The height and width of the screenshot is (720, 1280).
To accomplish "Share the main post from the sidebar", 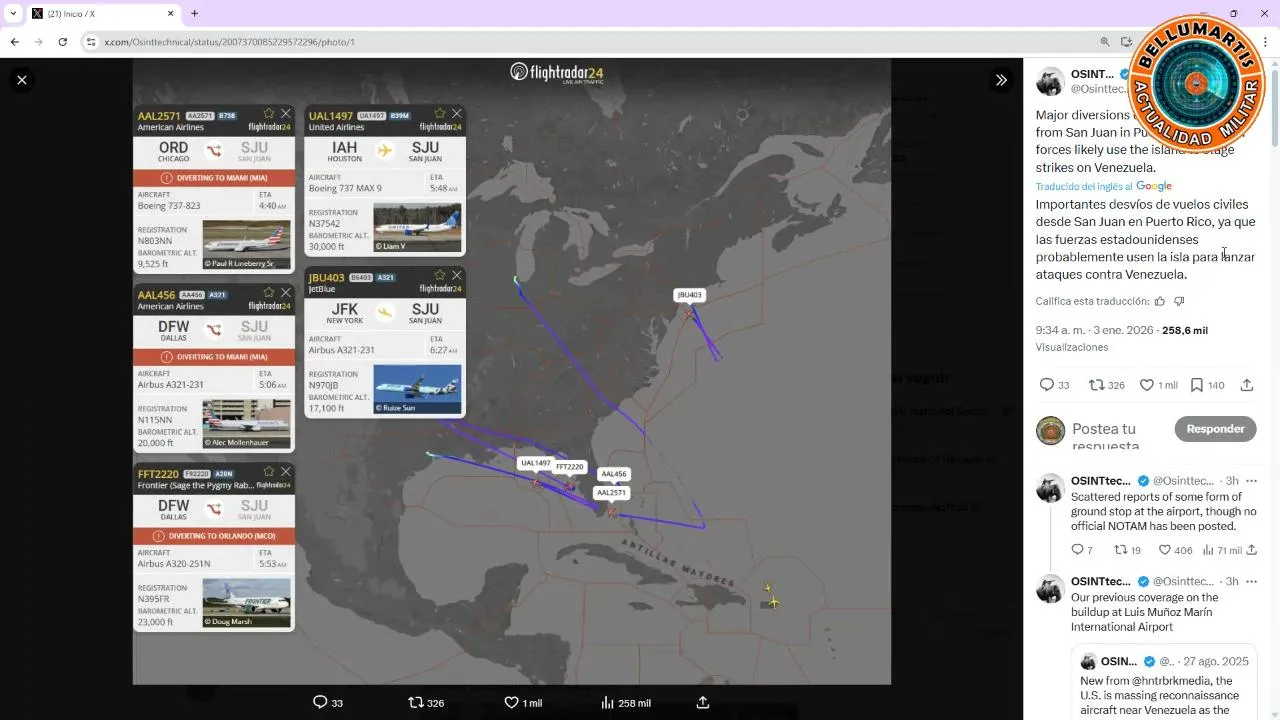I will coord(1247,385).
